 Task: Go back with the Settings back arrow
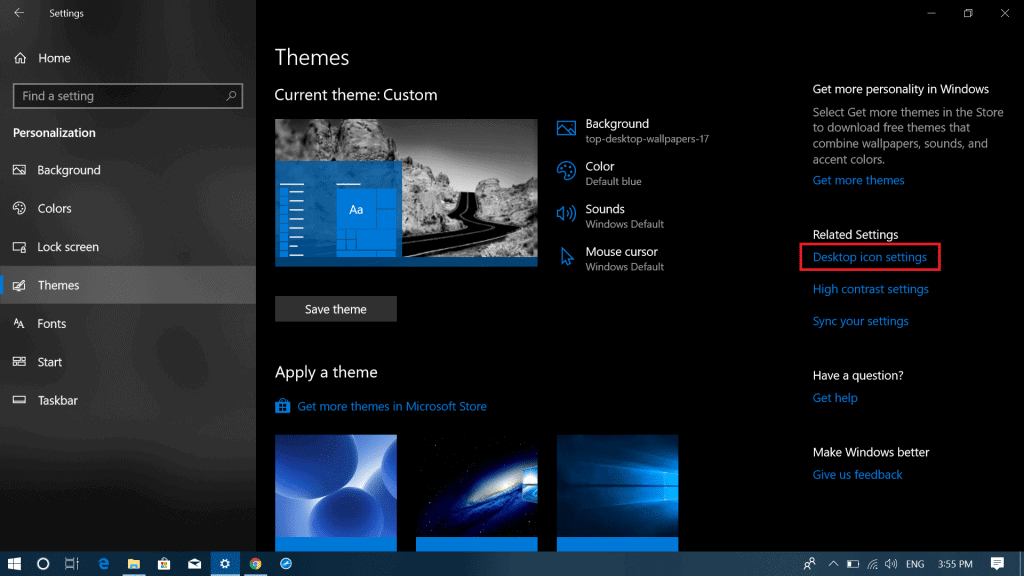pos(19,13)
